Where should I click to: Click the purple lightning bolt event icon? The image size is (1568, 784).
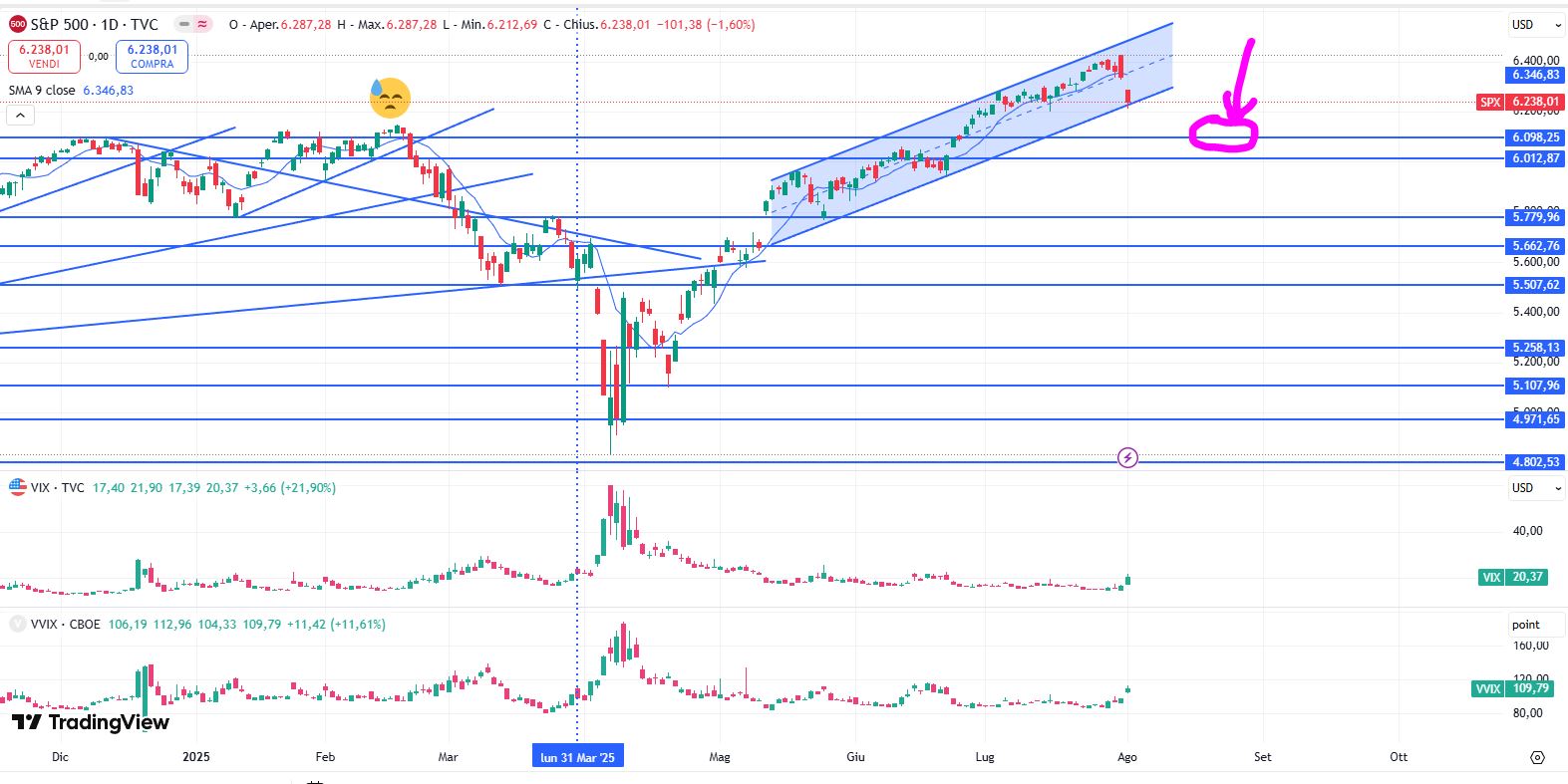pos(1127,457)
